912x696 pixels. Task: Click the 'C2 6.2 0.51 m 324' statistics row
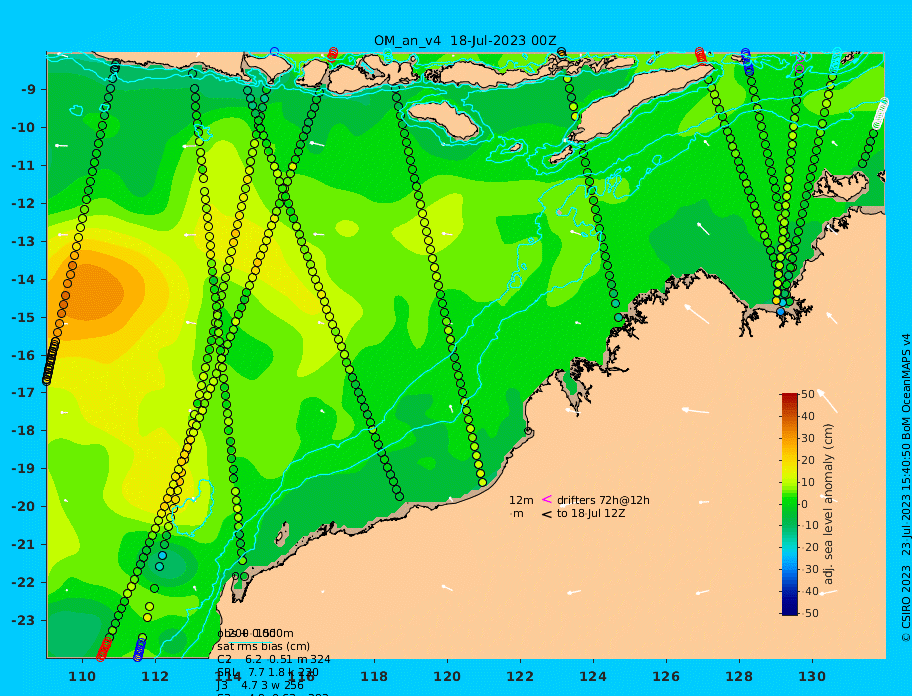(x=274, y=659)
